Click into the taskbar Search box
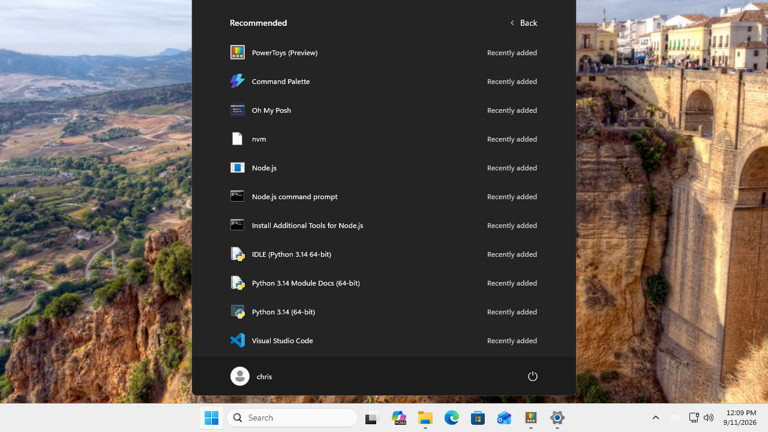Image resolution: width=768 pixels, height=432 pixels. point(292,418)
